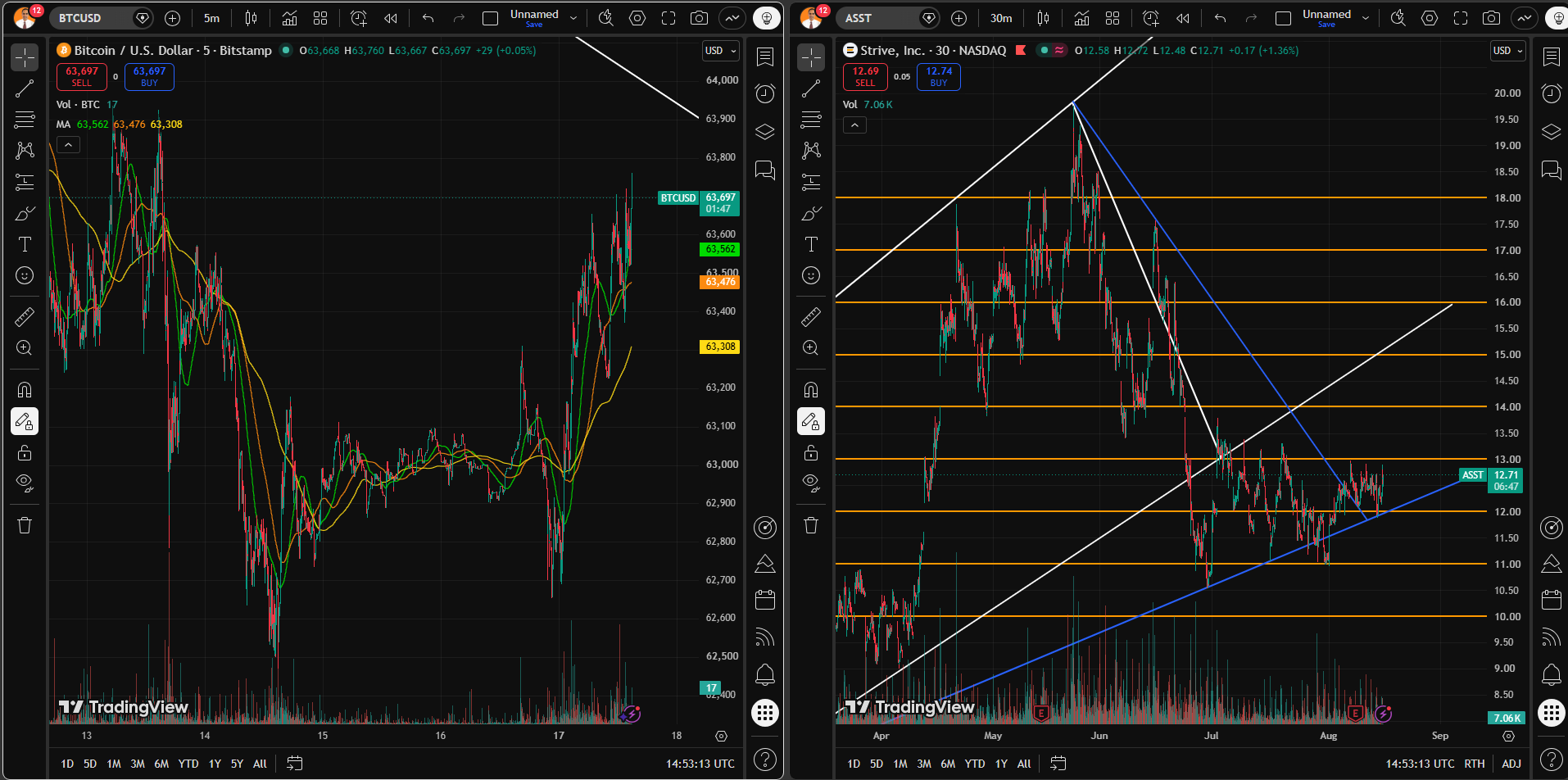Toggle ADJ adjustment in the ASST chart

[1511, 764]
